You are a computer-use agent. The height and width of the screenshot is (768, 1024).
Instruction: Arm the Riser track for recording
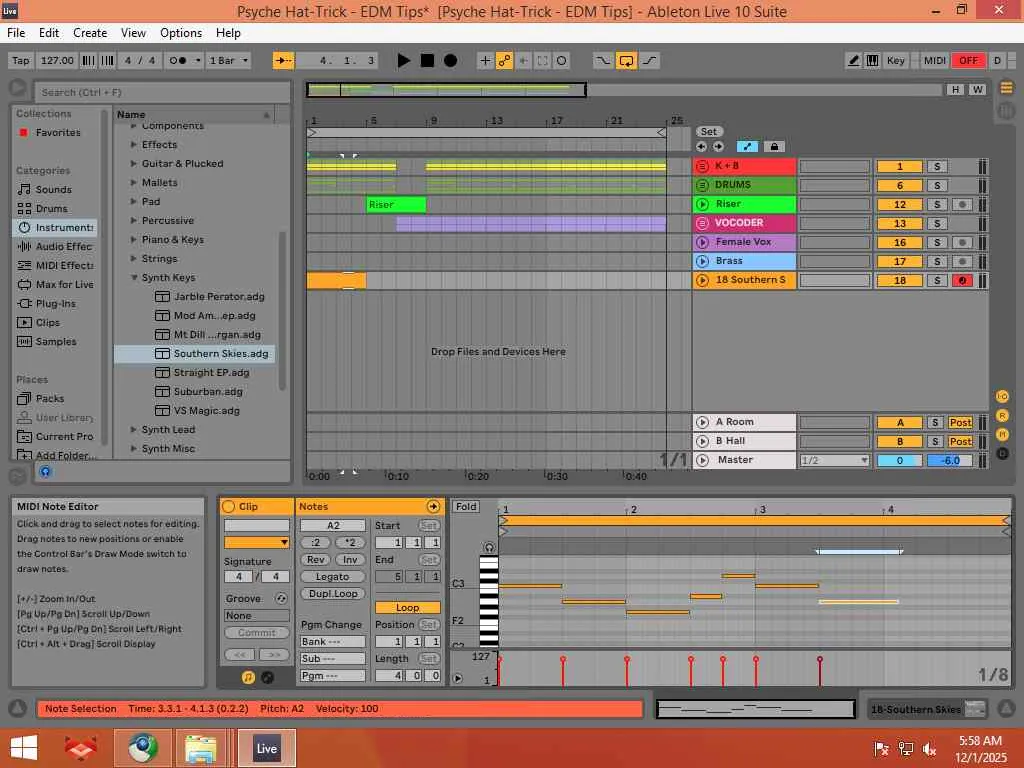coord(961,204)
